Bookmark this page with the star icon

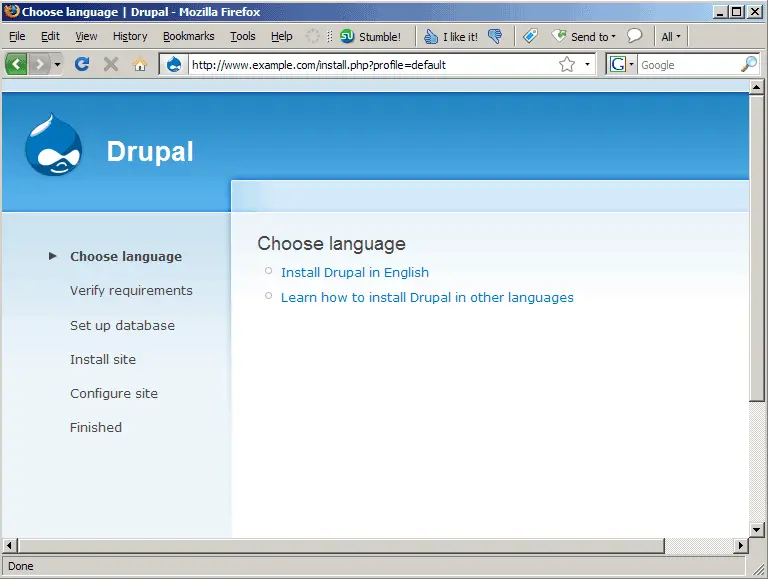(x=567, y=64)
